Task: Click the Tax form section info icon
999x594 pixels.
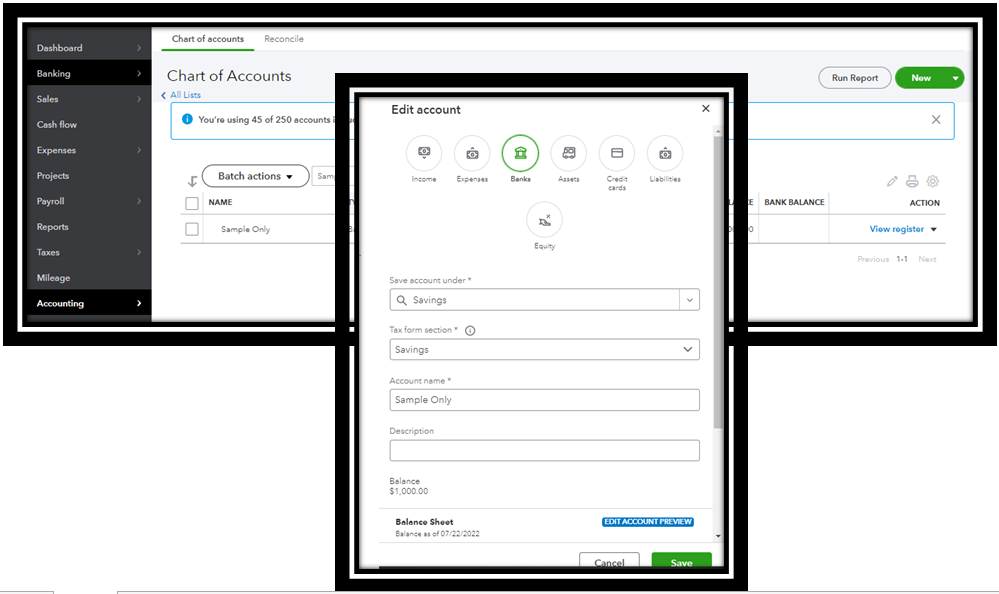Action: point(470,330)
